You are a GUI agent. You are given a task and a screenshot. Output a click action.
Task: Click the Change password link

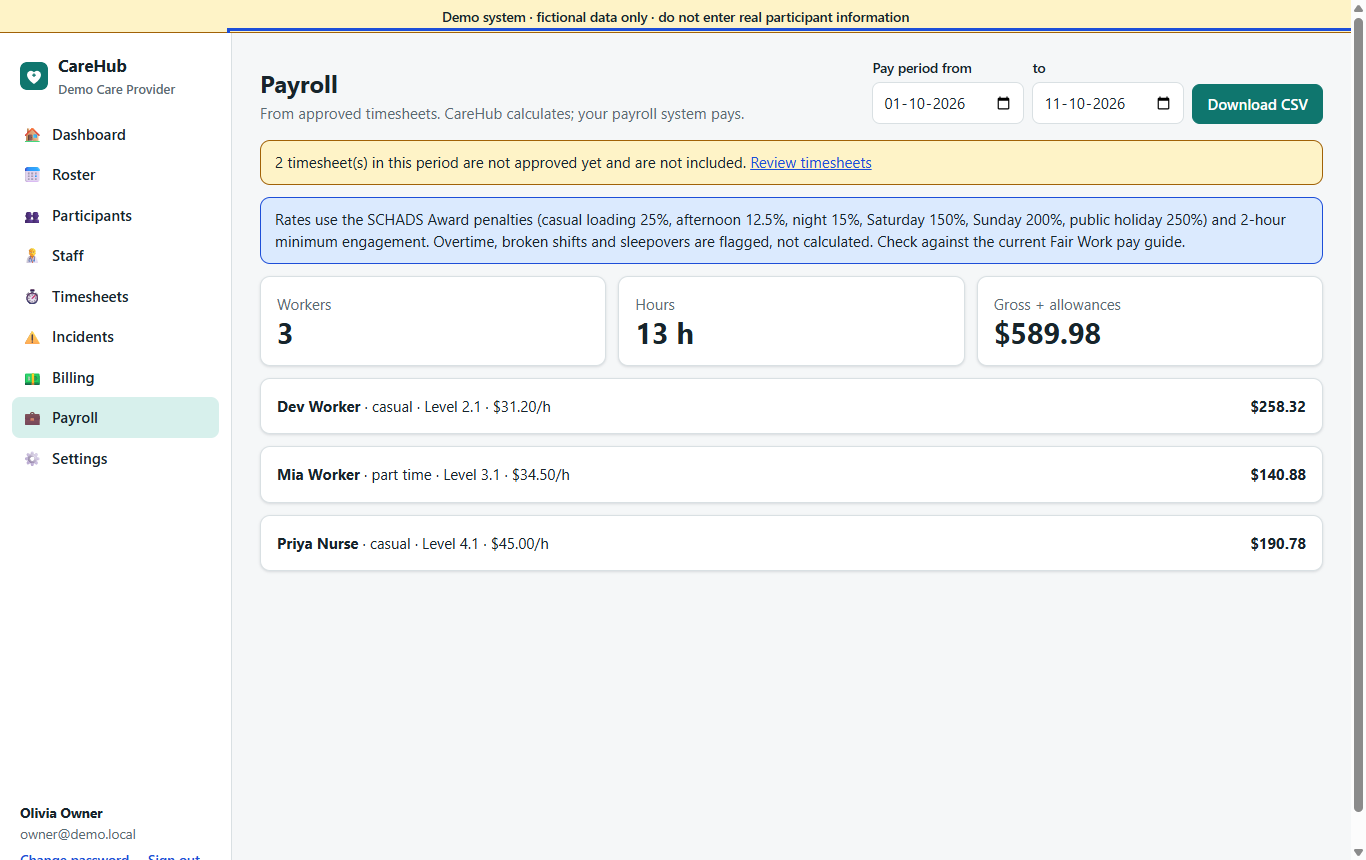(x=75, y=856)
